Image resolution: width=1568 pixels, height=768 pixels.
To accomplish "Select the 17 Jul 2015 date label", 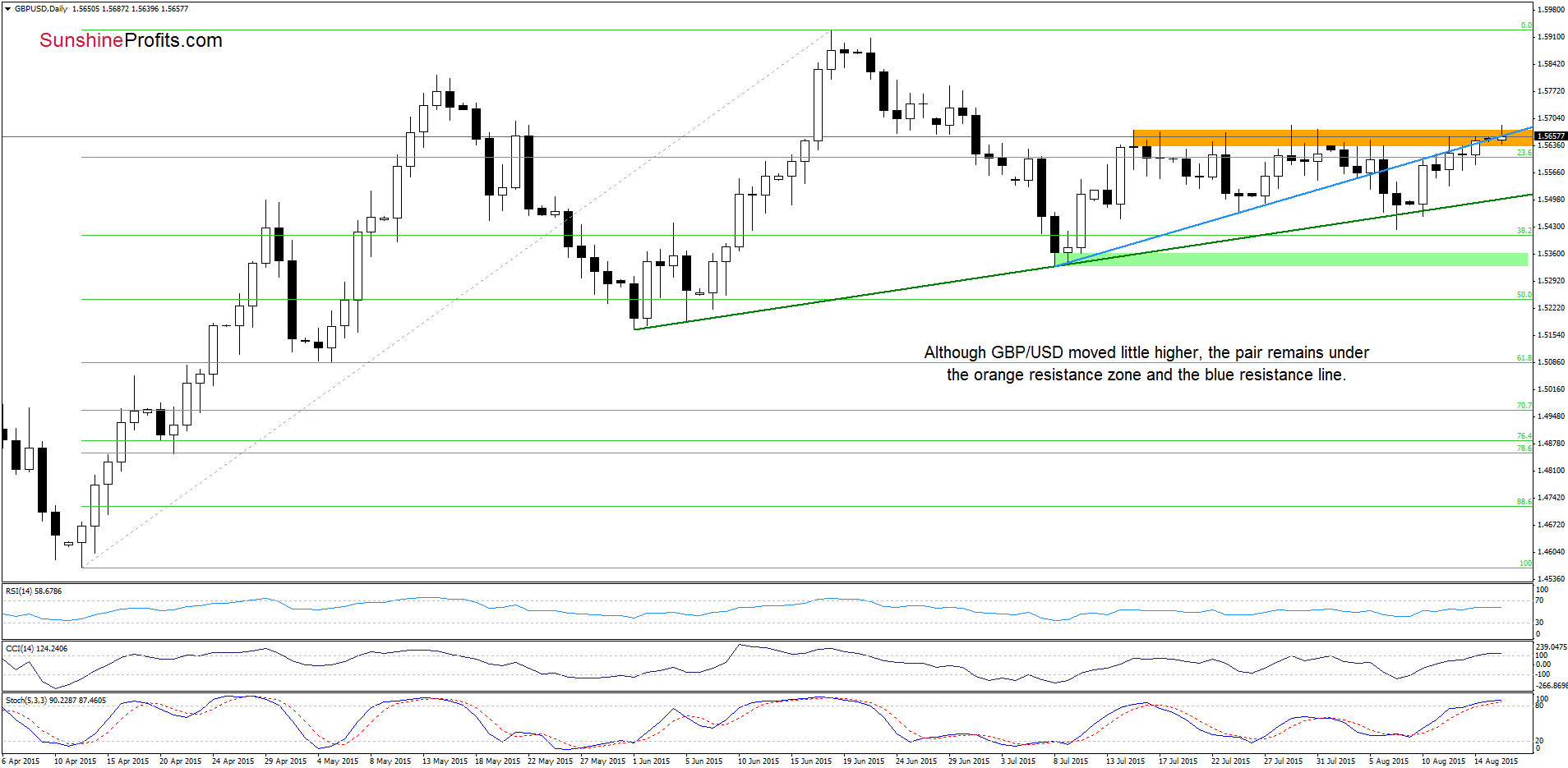I will pos(1178,761).
